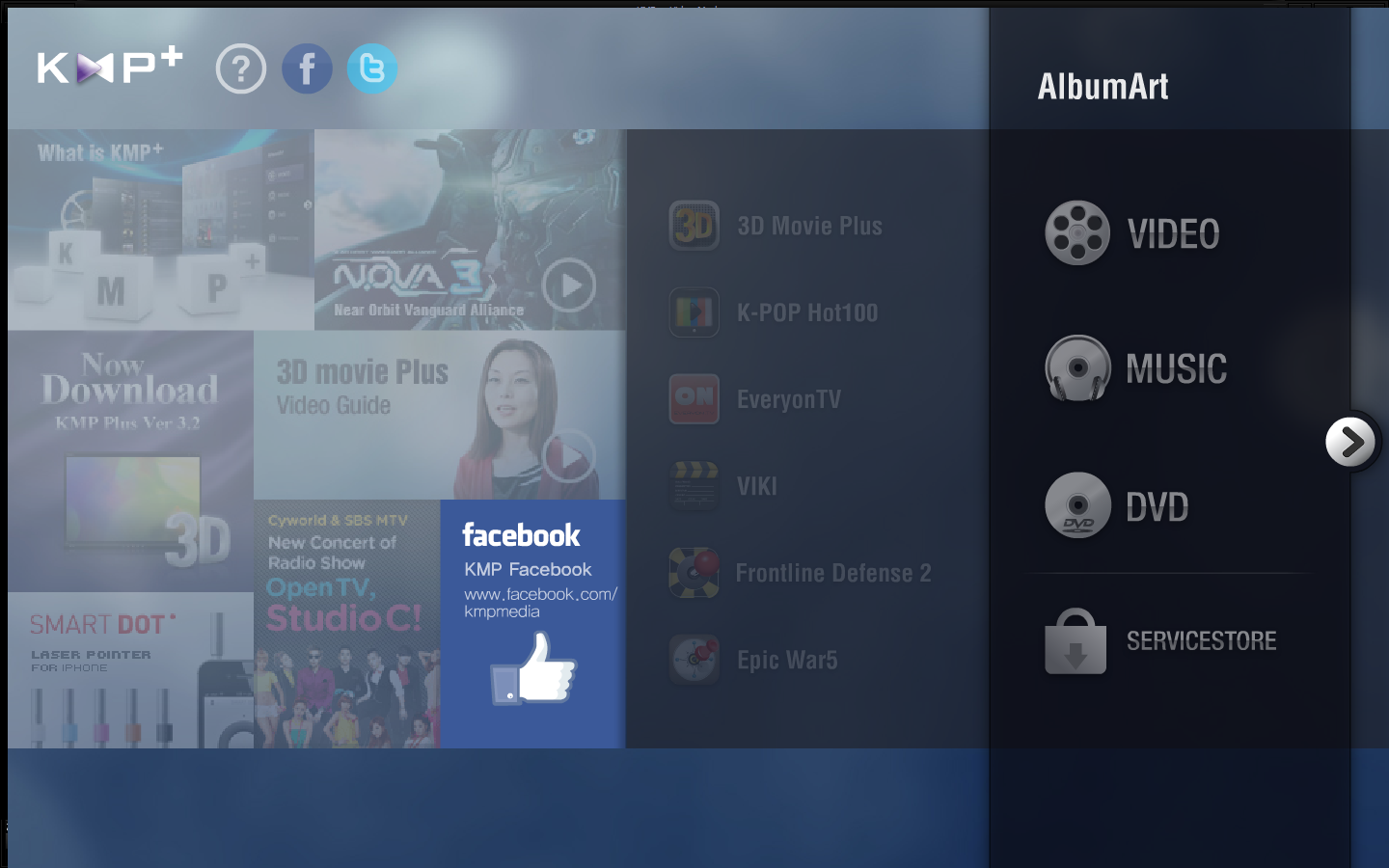Click the Facebook thumbs-up like icon
Viewport: 1389px width, 868px height.
click(x=533, y=667)
